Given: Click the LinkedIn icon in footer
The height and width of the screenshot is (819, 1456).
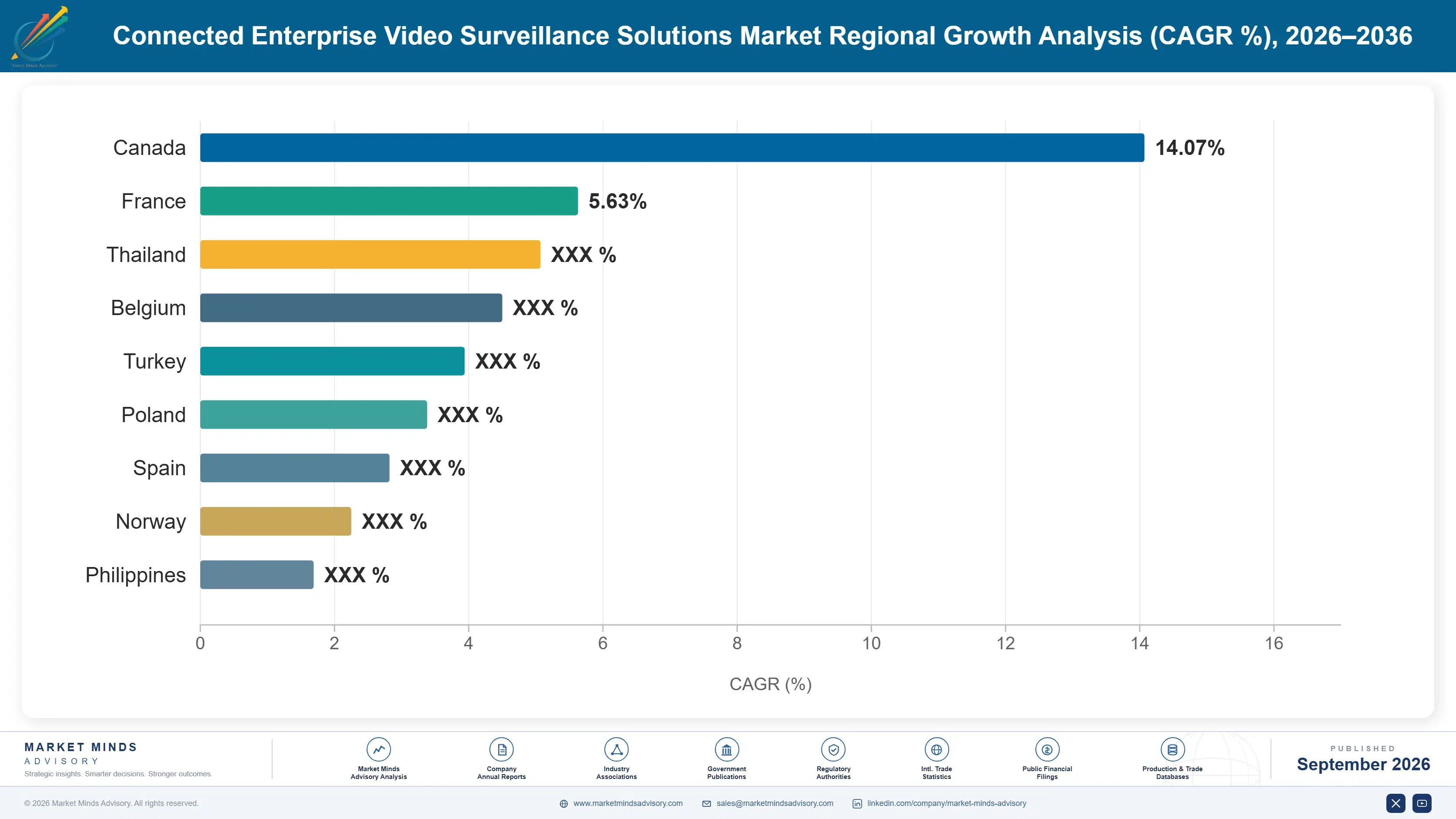Looking at the screenshot, I should coord(857,804).
